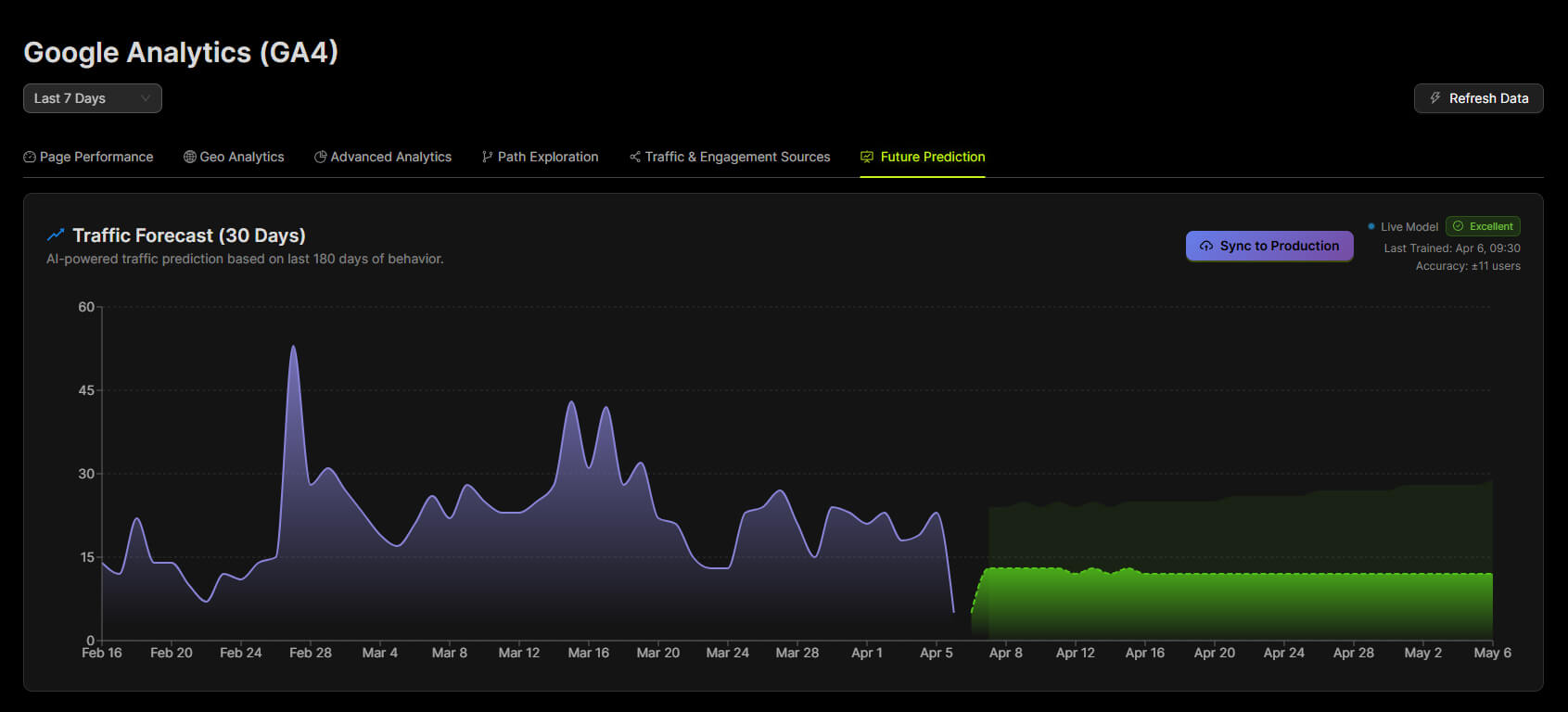Open the Last 7 Days range dropdown

click(x=93, y=98)
